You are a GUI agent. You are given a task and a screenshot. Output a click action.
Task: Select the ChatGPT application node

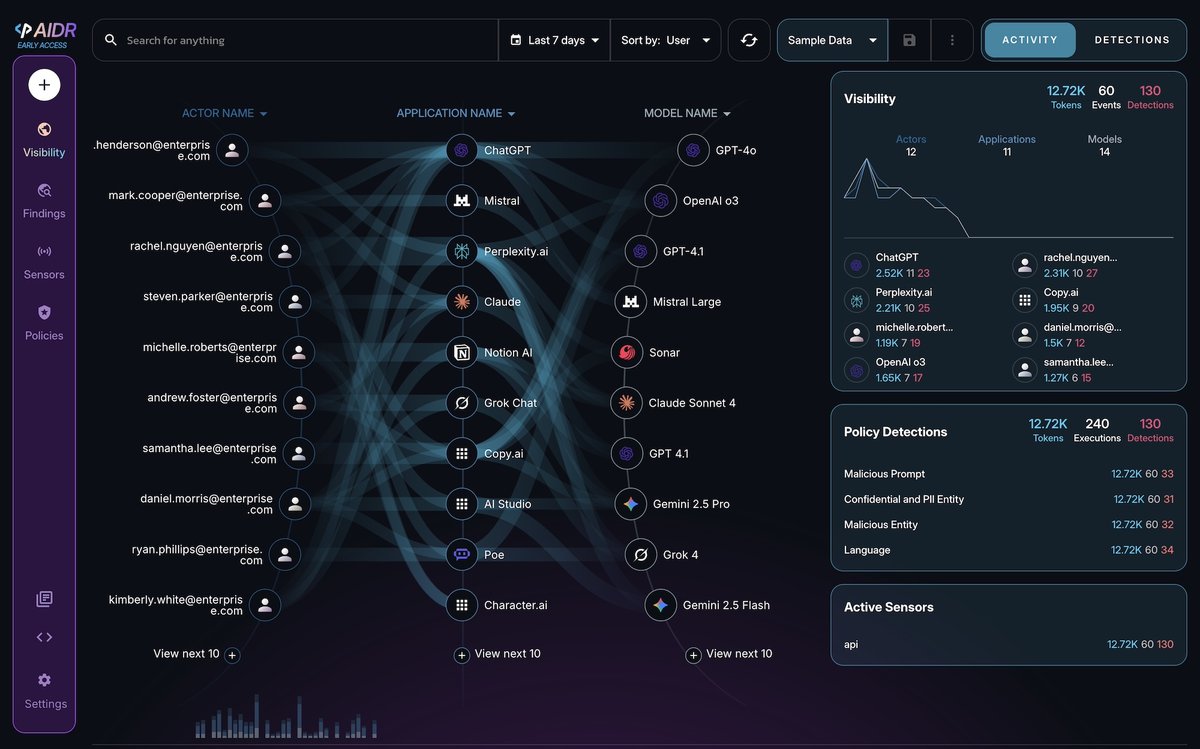pyautogui.click(x=462, y=150)
